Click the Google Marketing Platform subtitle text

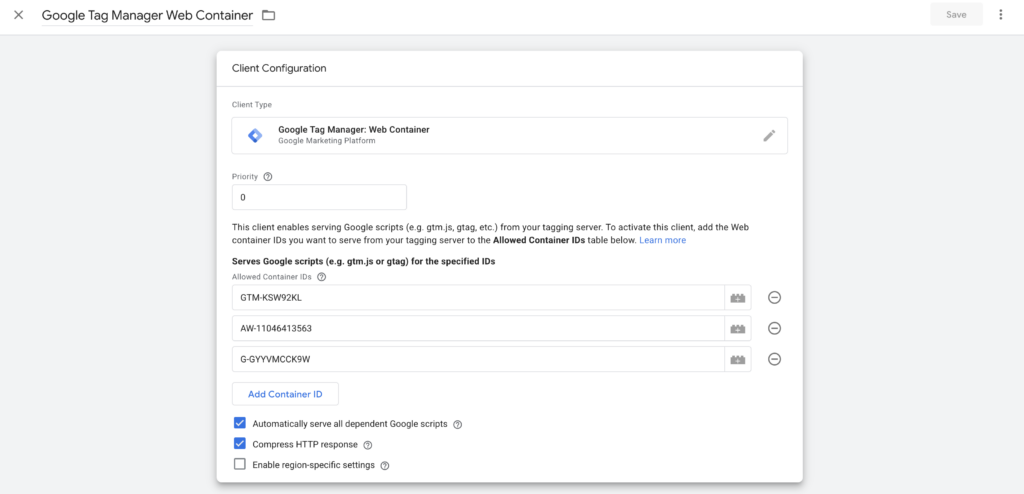(327, 140)
